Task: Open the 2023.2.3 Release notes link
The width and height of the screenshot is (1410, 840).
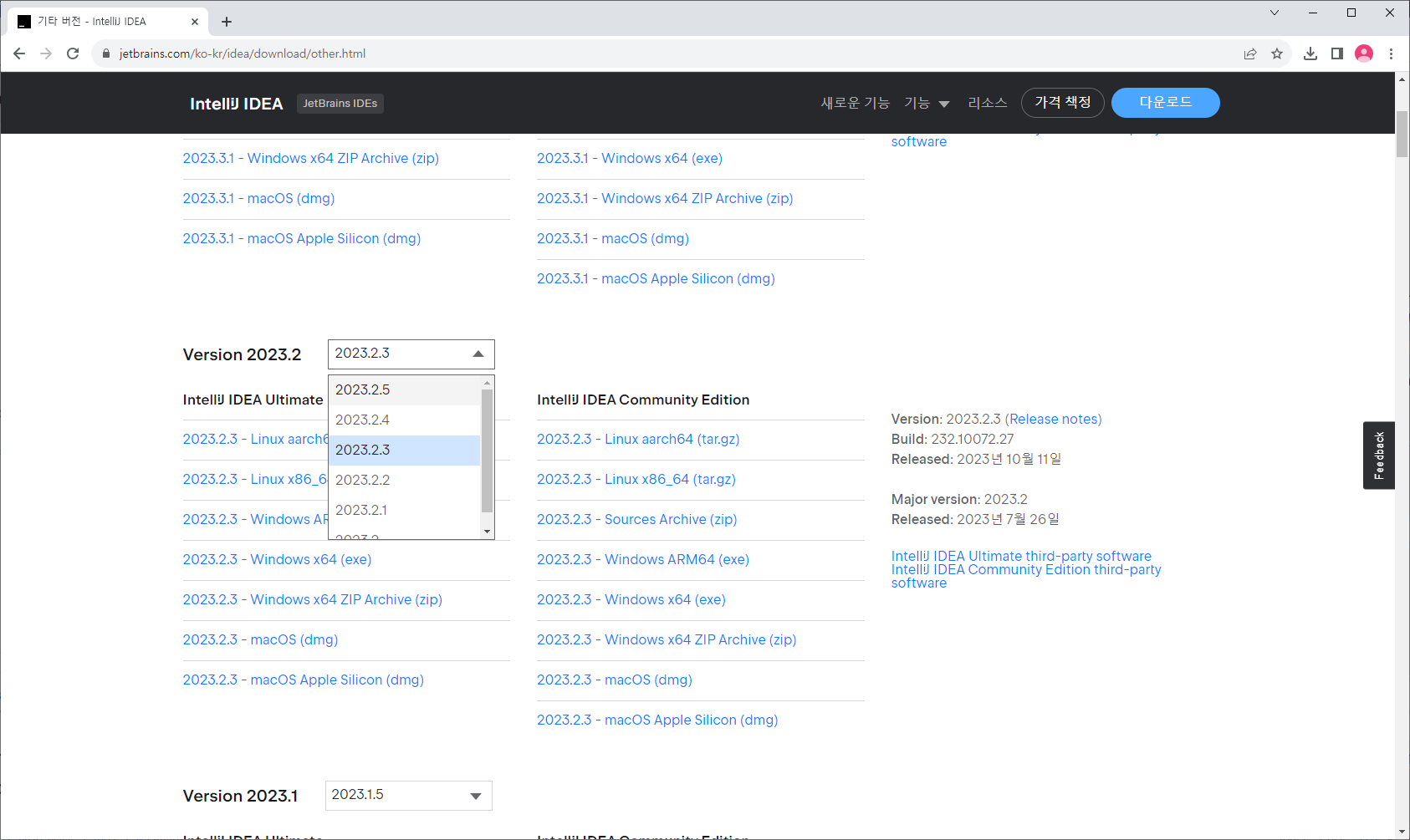Action: (x=1054, y=420)
